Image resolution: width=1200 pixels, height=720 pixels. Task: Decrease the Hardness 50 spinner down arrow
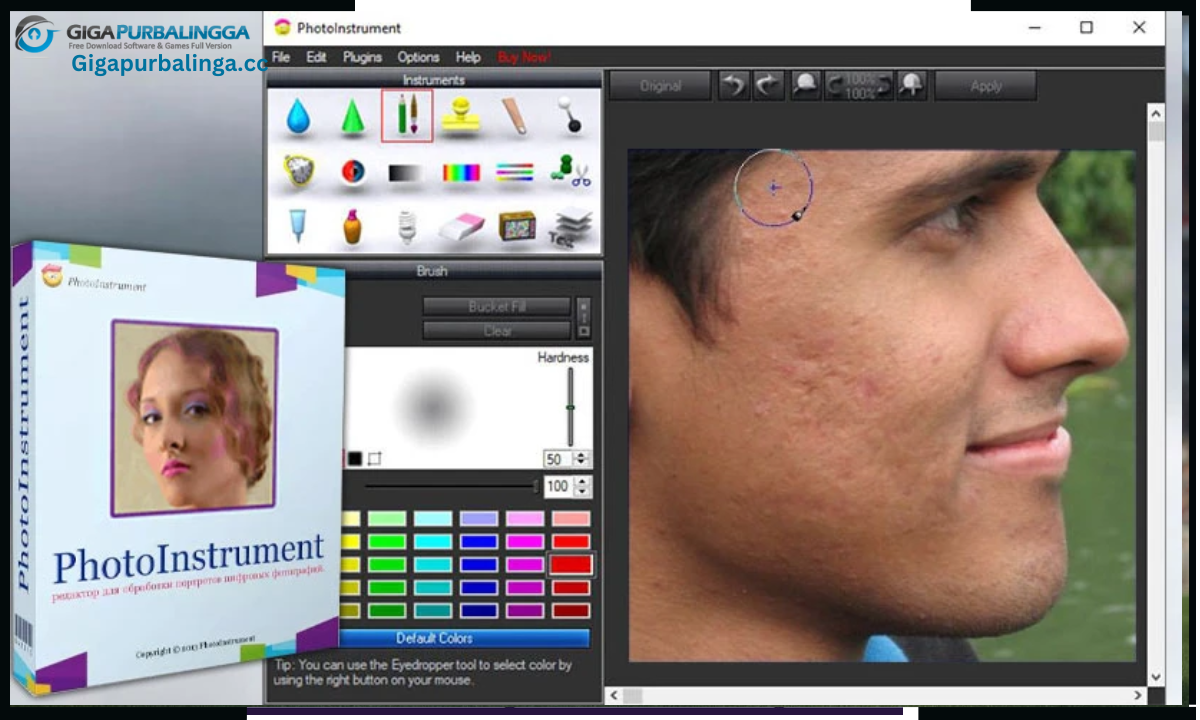click(x=583, y=464)
